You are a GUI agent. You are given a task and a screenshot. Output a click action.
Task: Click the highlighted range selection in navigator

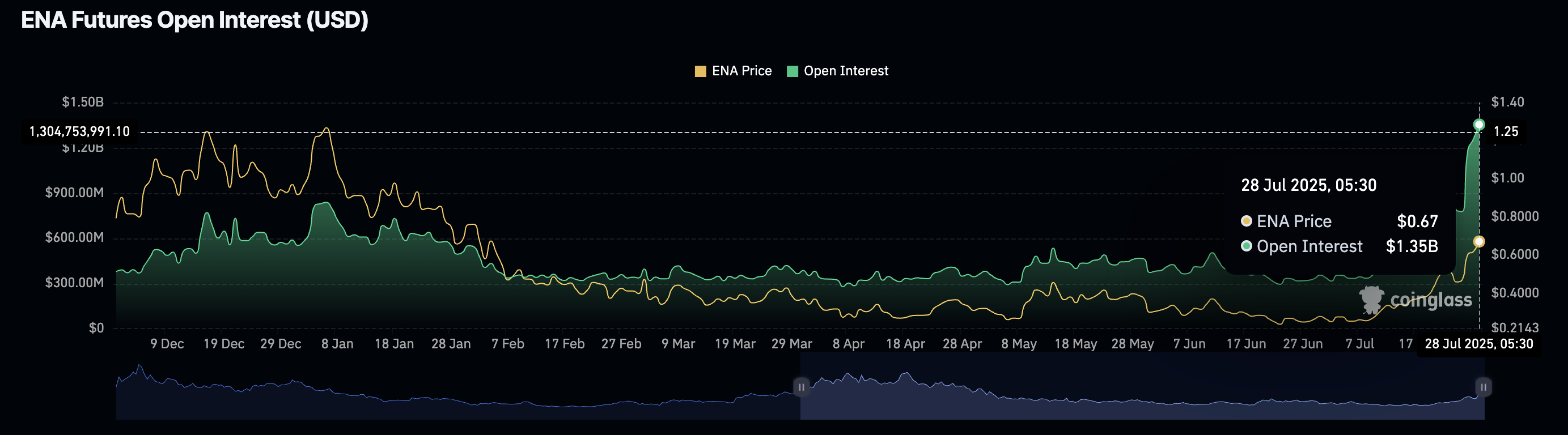(x=1142, y=387)
